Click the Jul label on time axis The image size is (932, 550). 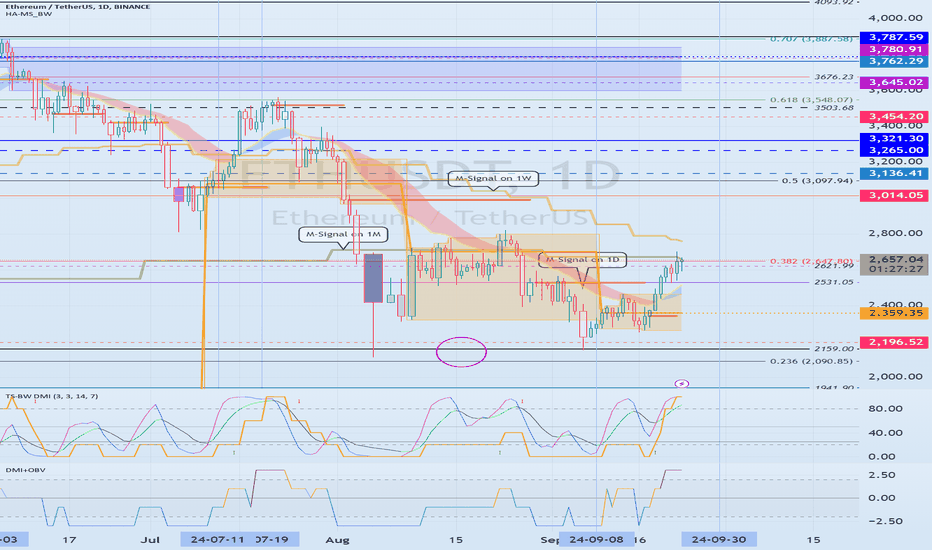coord(150,540)
